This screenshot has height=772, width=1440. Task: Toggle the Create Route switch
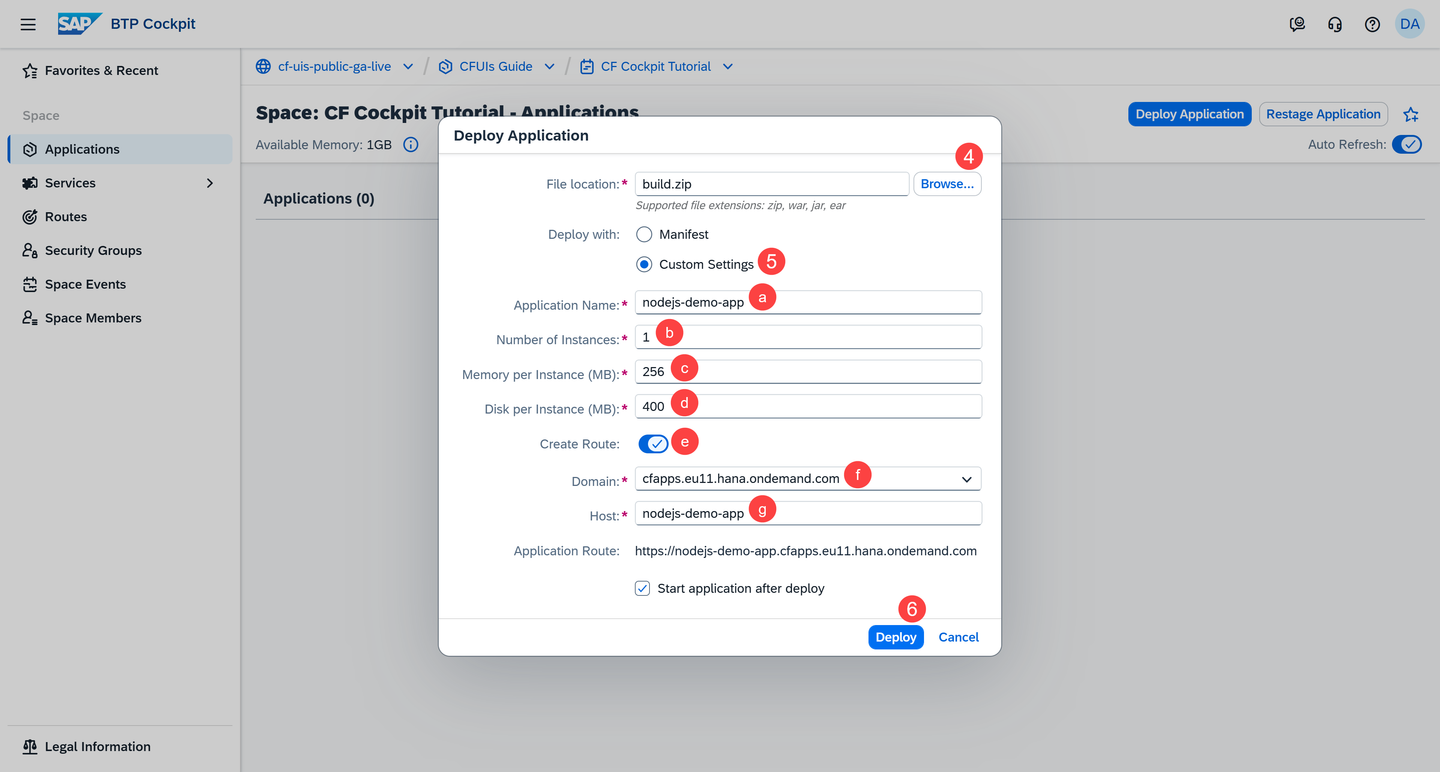[653, 444]
